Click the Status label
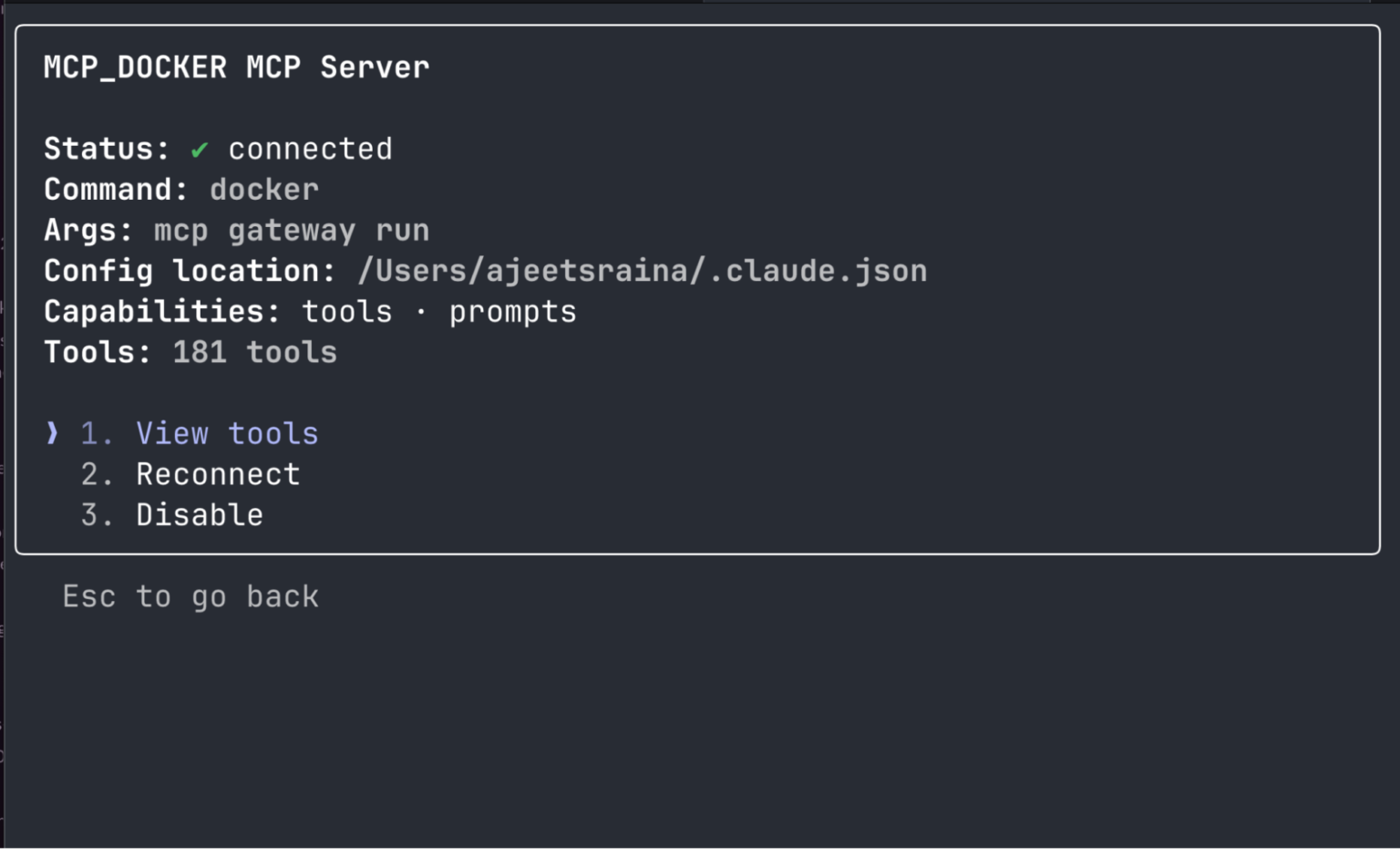Viewport: 1400px width, 849px height. [107, 149]
